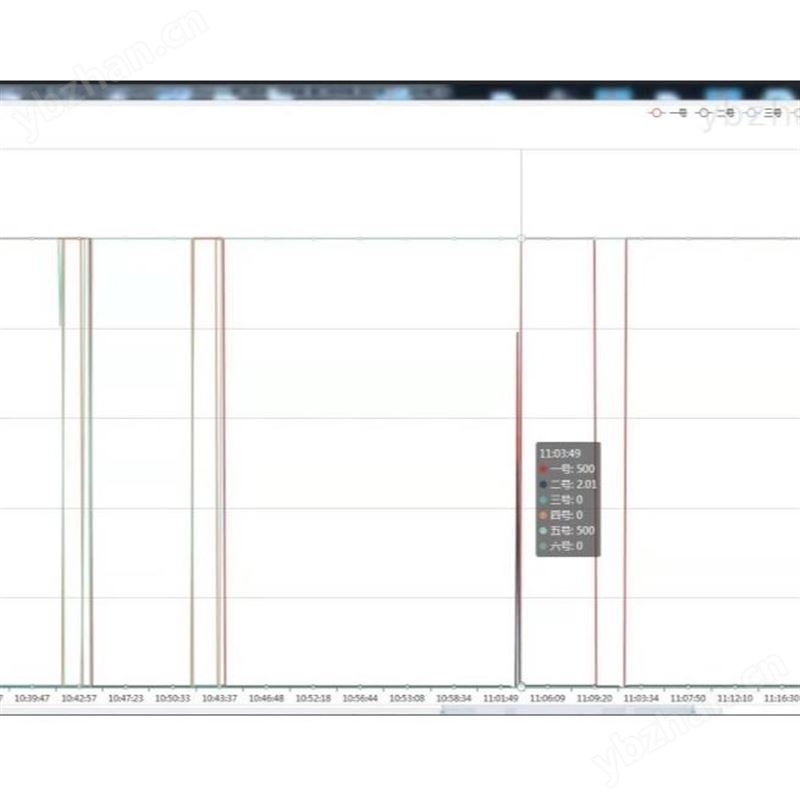Image resolution: width=800 pixels, height=800 pixels.
Task: Click the 11:03:49 tooltip timestamp header
Action: (559, 453)
